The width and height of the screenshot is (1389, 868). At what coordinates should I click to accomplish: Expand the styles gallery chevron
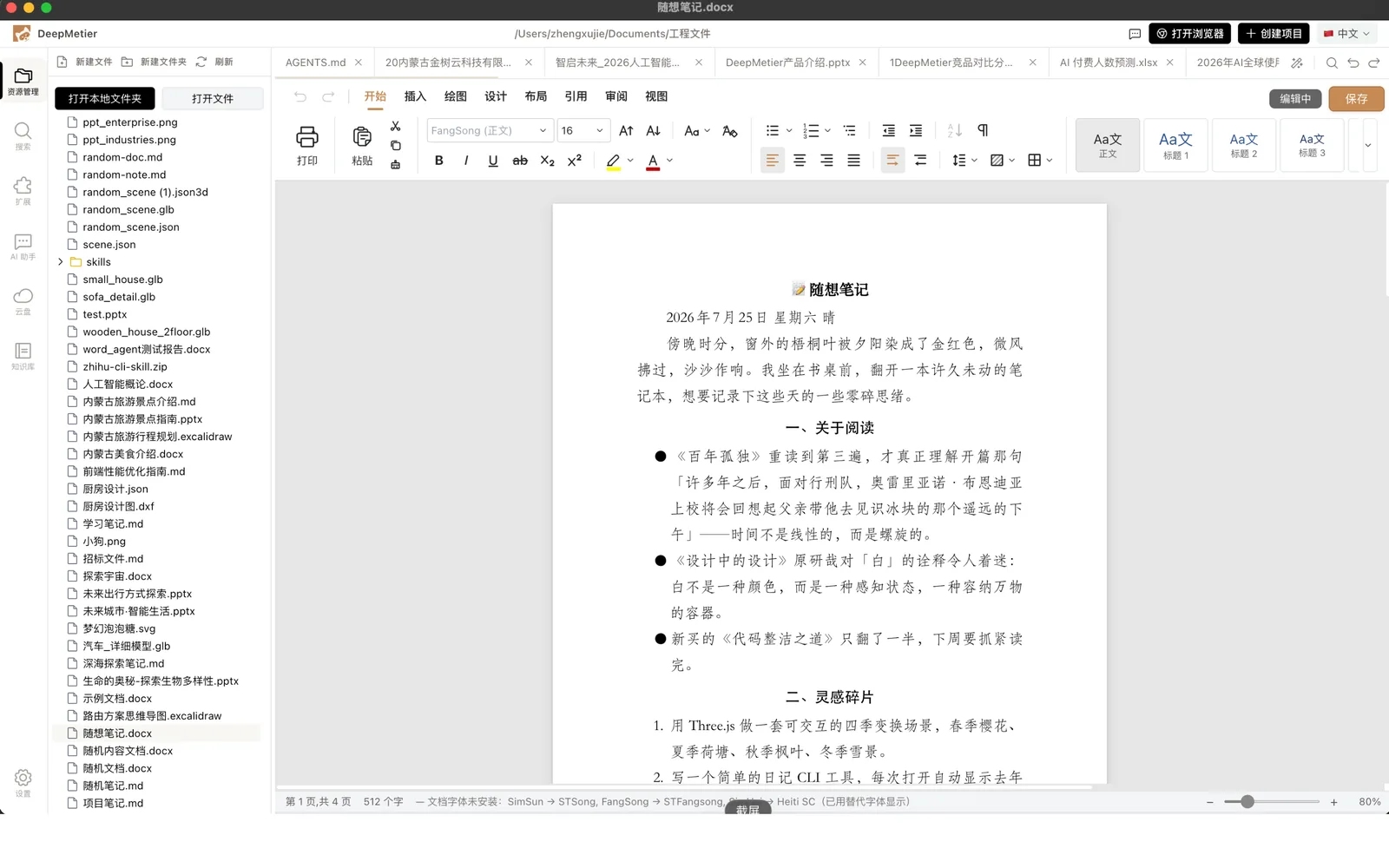click(x=1367, y=145)
